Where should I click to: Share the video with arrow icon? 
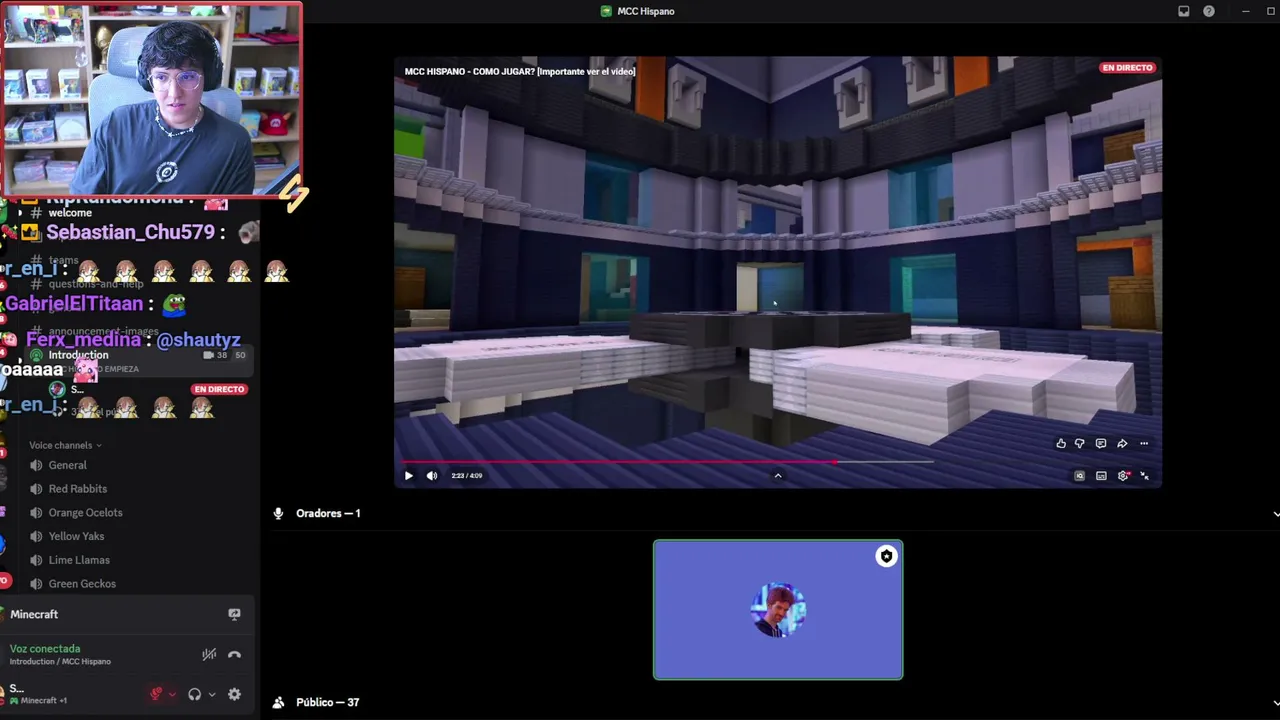(1122, 444)
